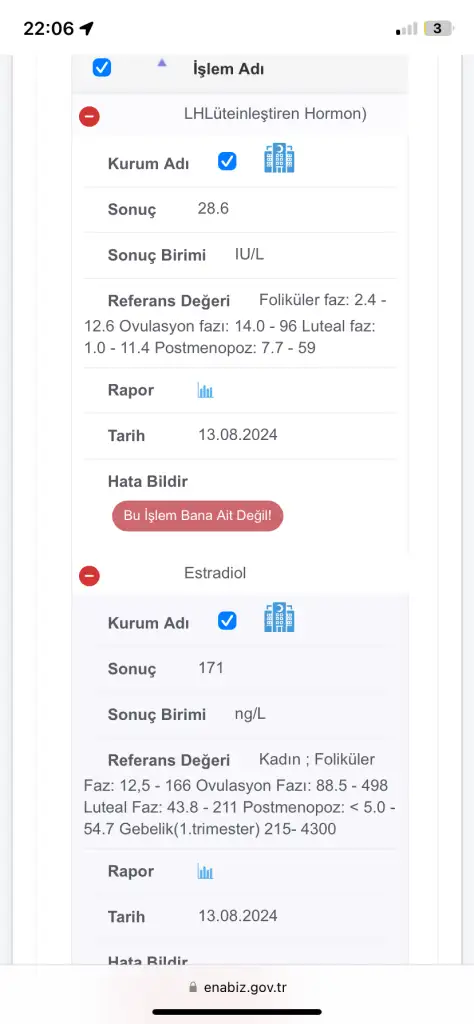Viewport: 474px width, 1024px height.
Task: Open hospital building icon for Estradiol
Action: pyautogui.click(x=279, y=617)
